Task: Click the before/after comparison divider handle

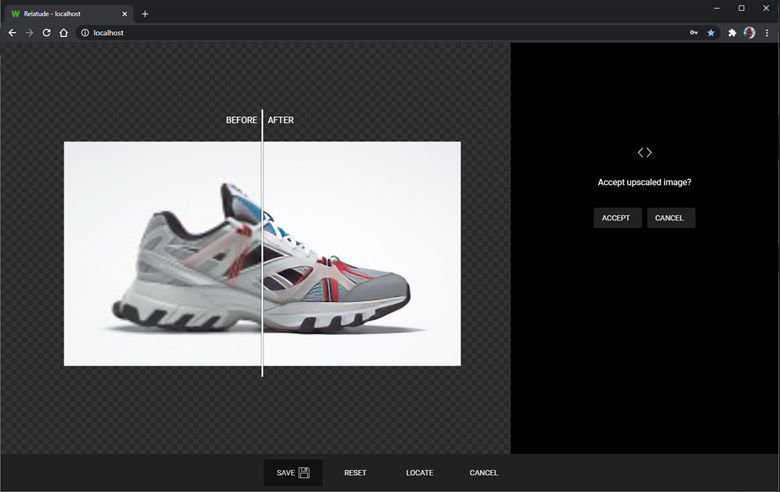Action: (262, 243)
